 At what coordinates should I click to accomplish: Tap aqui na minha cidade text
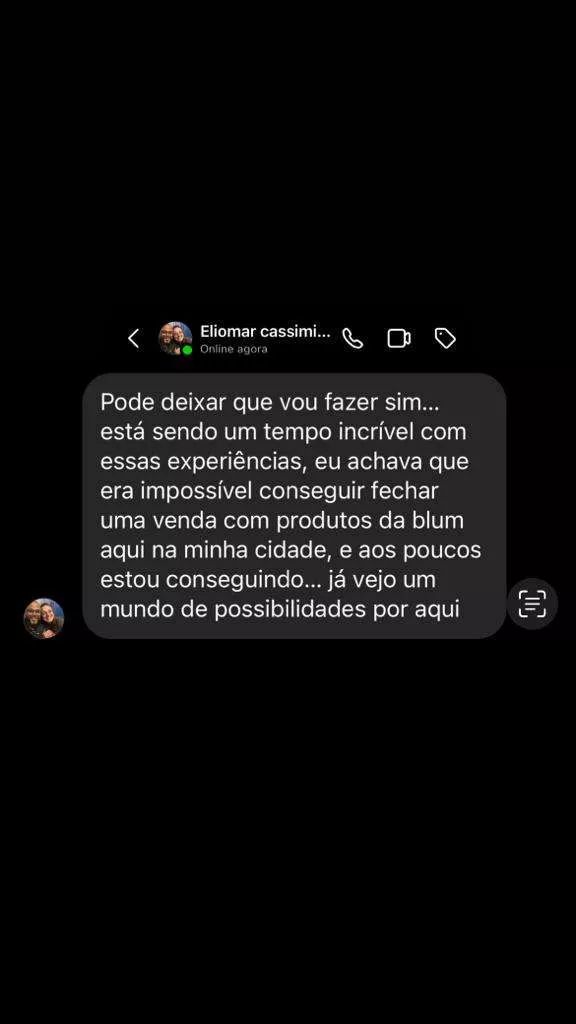(x=214, y=550)
